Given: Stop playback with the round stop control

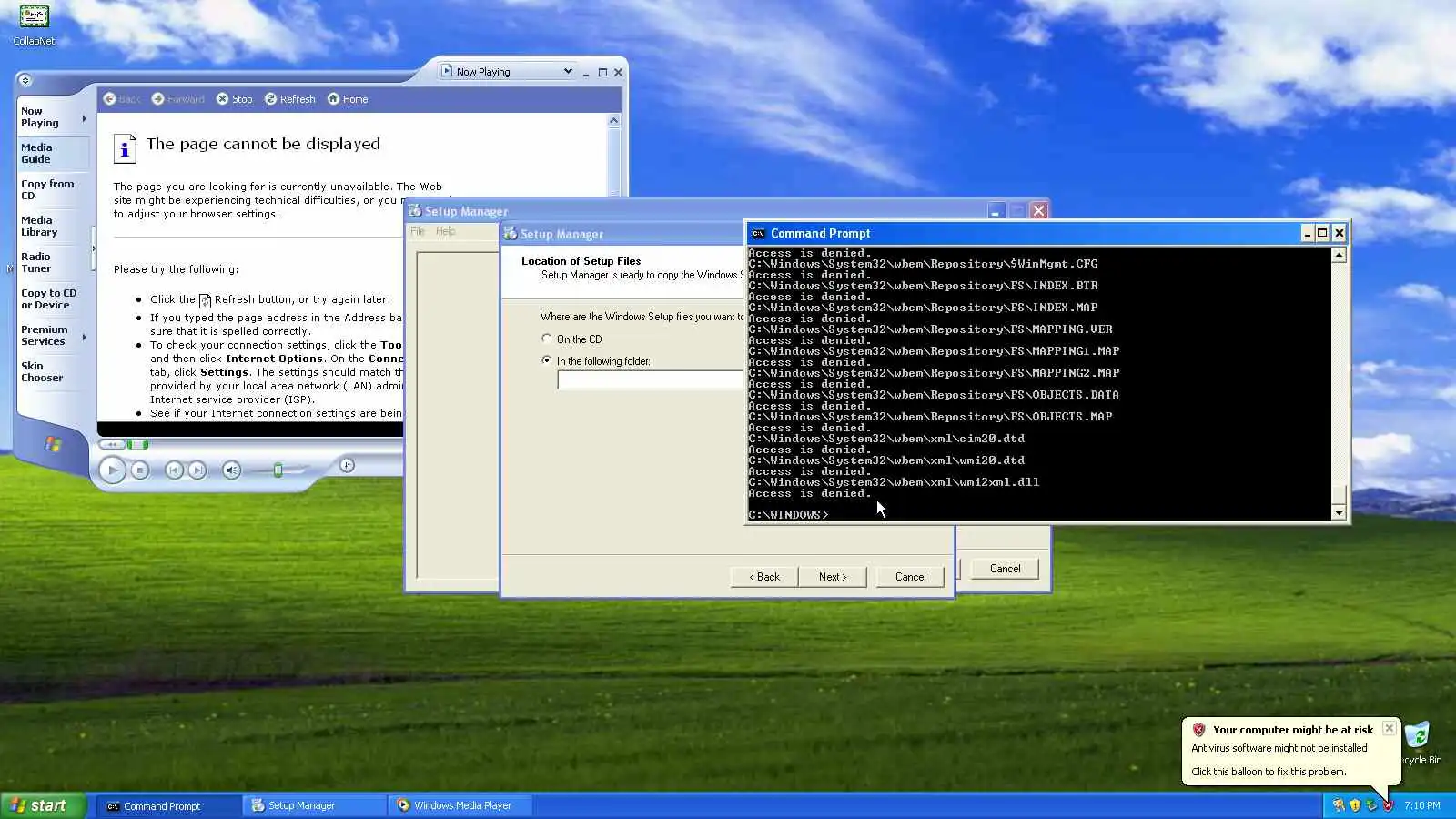Looking at the screenshot, I should (139, 470).
